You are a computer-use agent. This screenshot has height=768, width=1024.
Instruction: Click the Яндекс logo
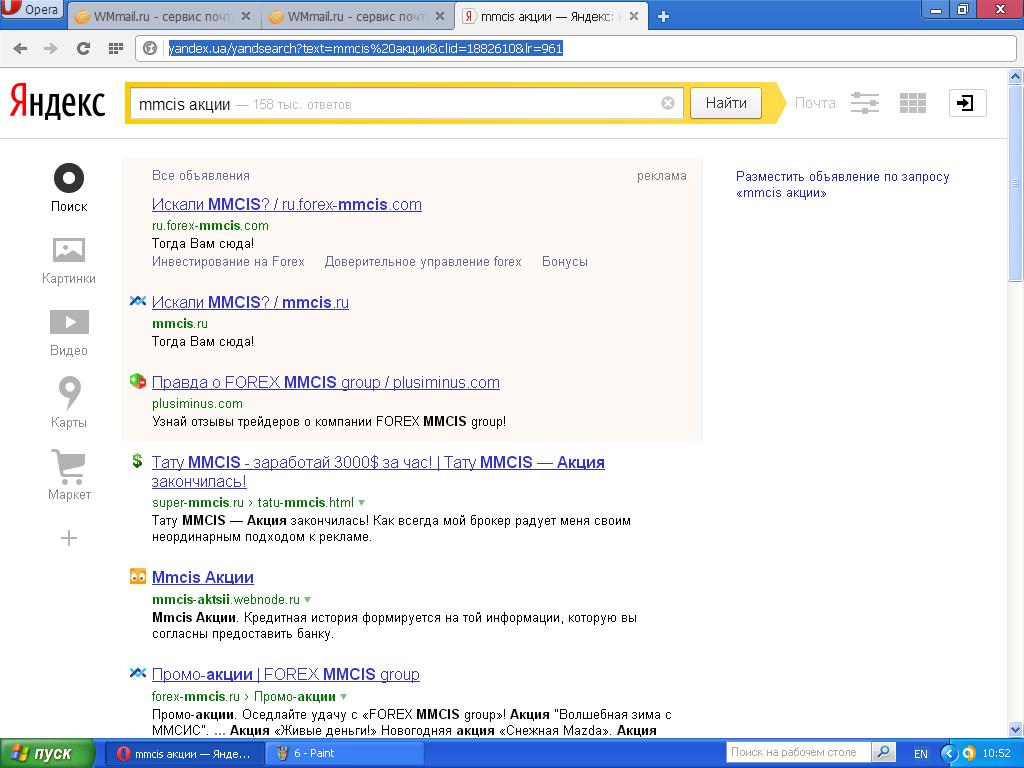tap(57, 103)
